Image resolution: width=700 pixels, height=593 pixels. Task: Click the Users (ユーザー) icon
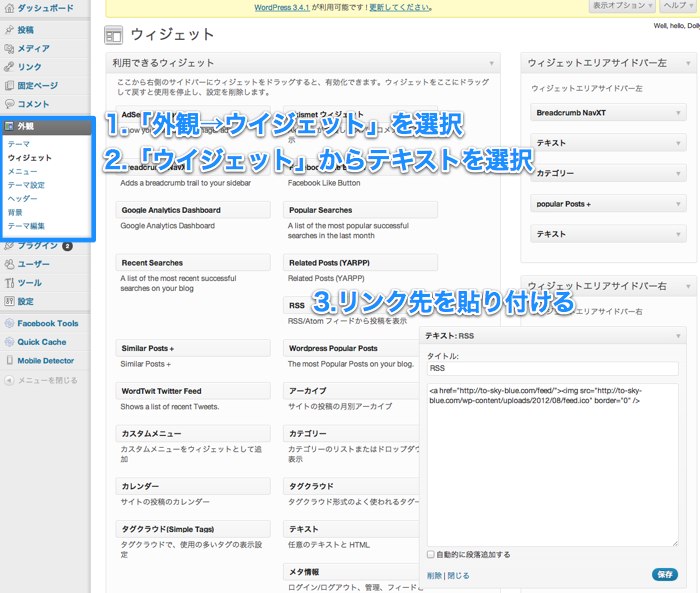(x=9, y=264)
